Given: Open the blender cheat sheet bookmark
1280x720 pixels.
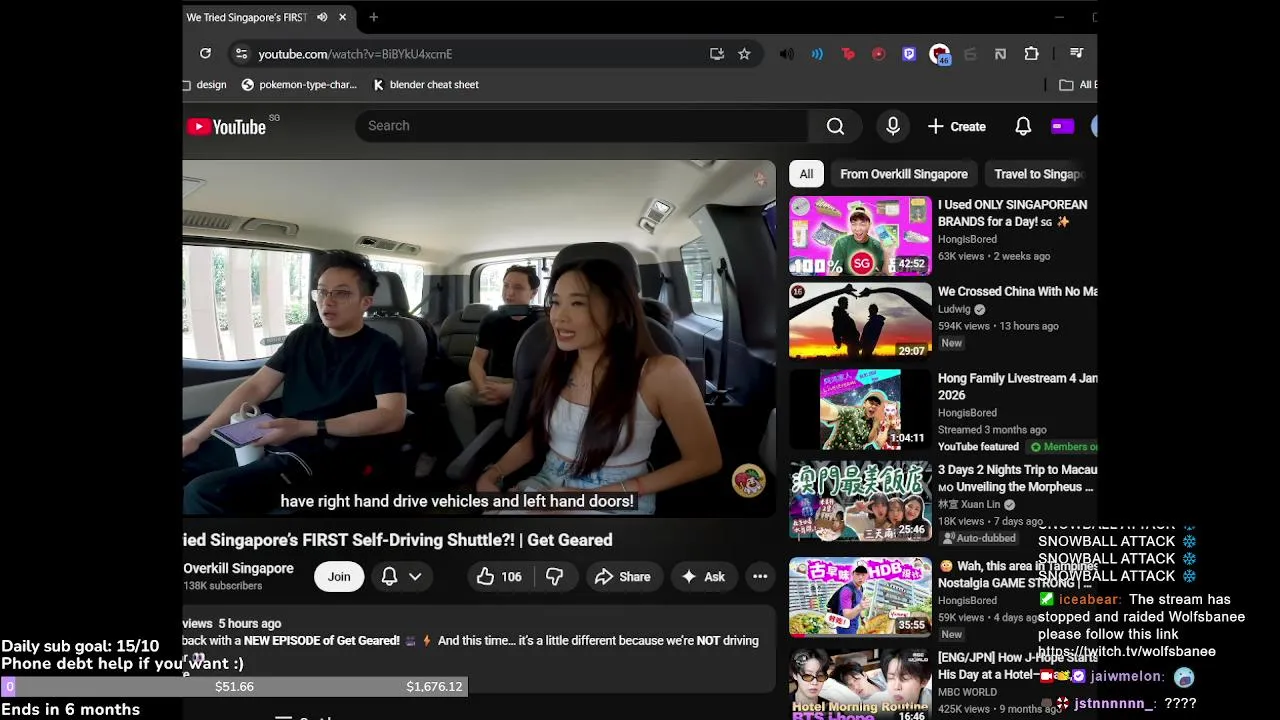Looking at the screenshot, I should pyautogui.click(x=426, y=85).
